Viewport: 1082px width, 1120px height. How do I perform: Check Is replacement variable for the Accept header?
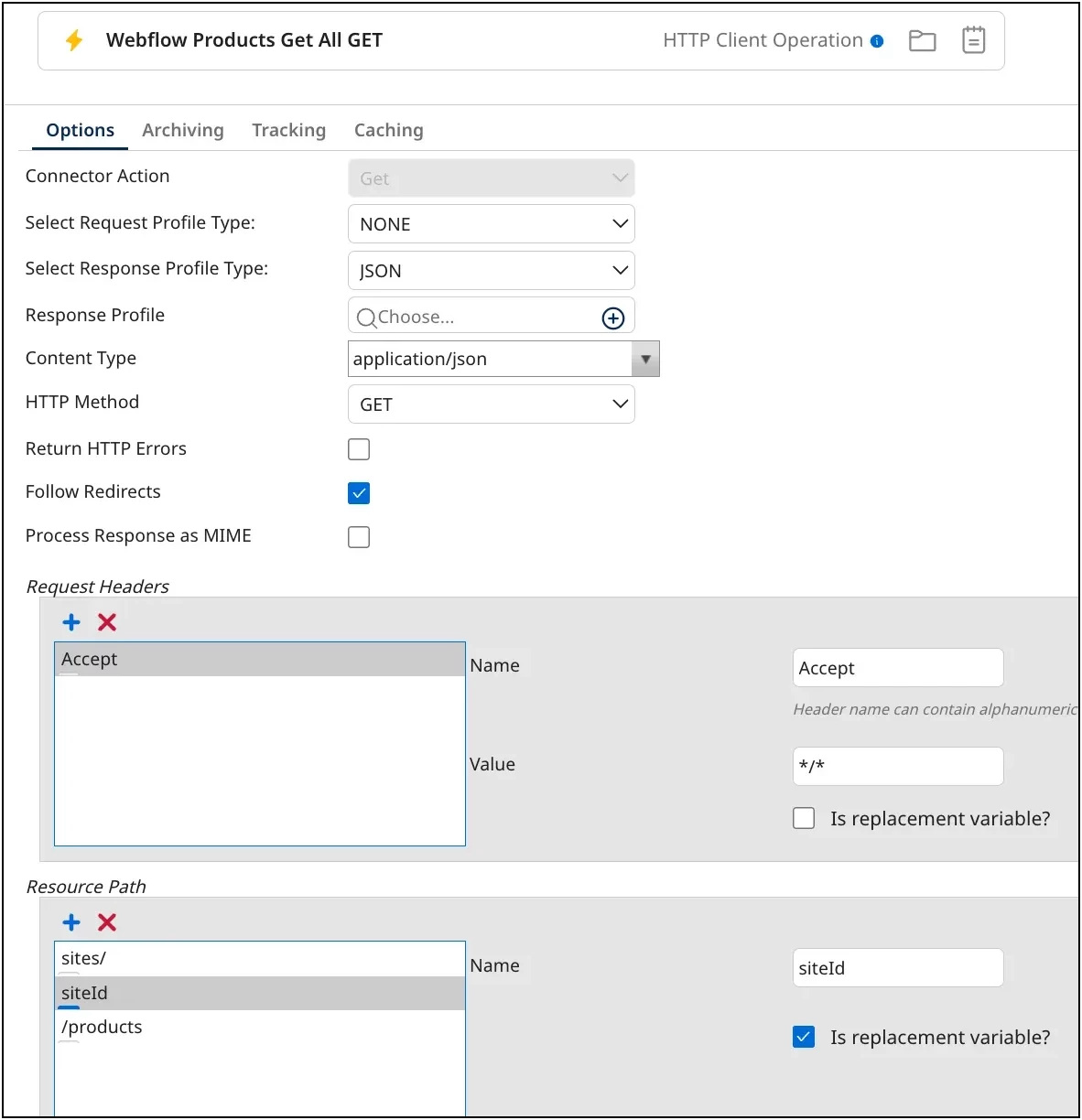click(803, 818)
